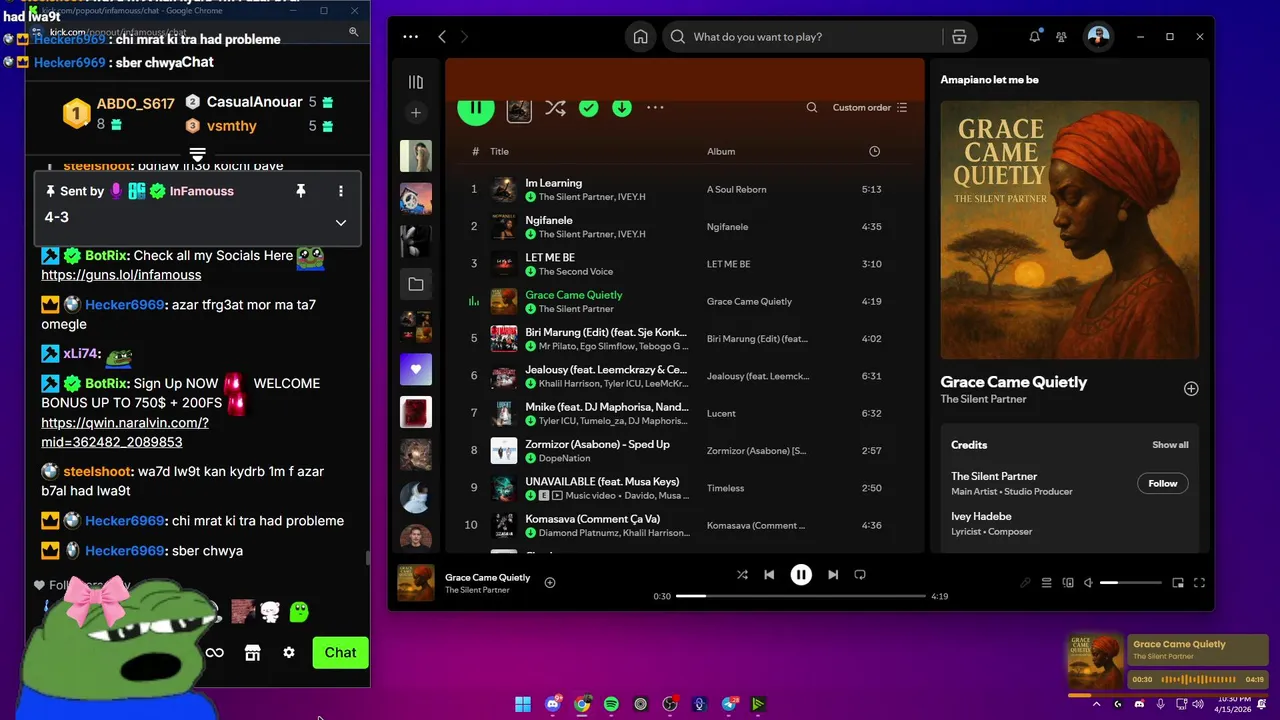Image resolution: width=1280 pixels, height=720 pixels.
Task: Skip to the next track
Action: pos(833,575)
